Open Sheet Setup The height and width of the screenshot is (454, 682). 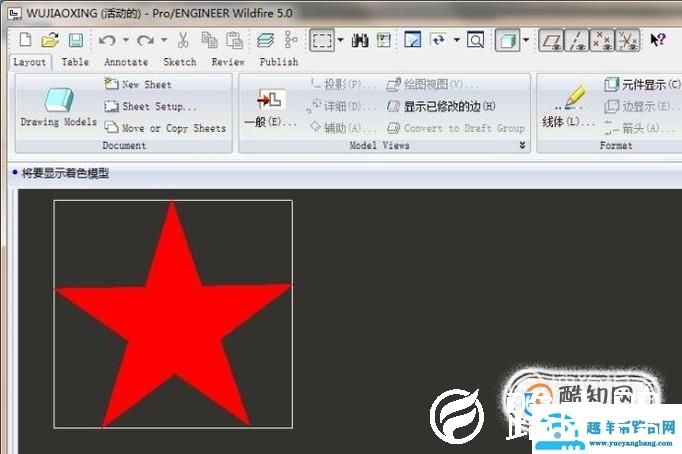click(150, 106)
